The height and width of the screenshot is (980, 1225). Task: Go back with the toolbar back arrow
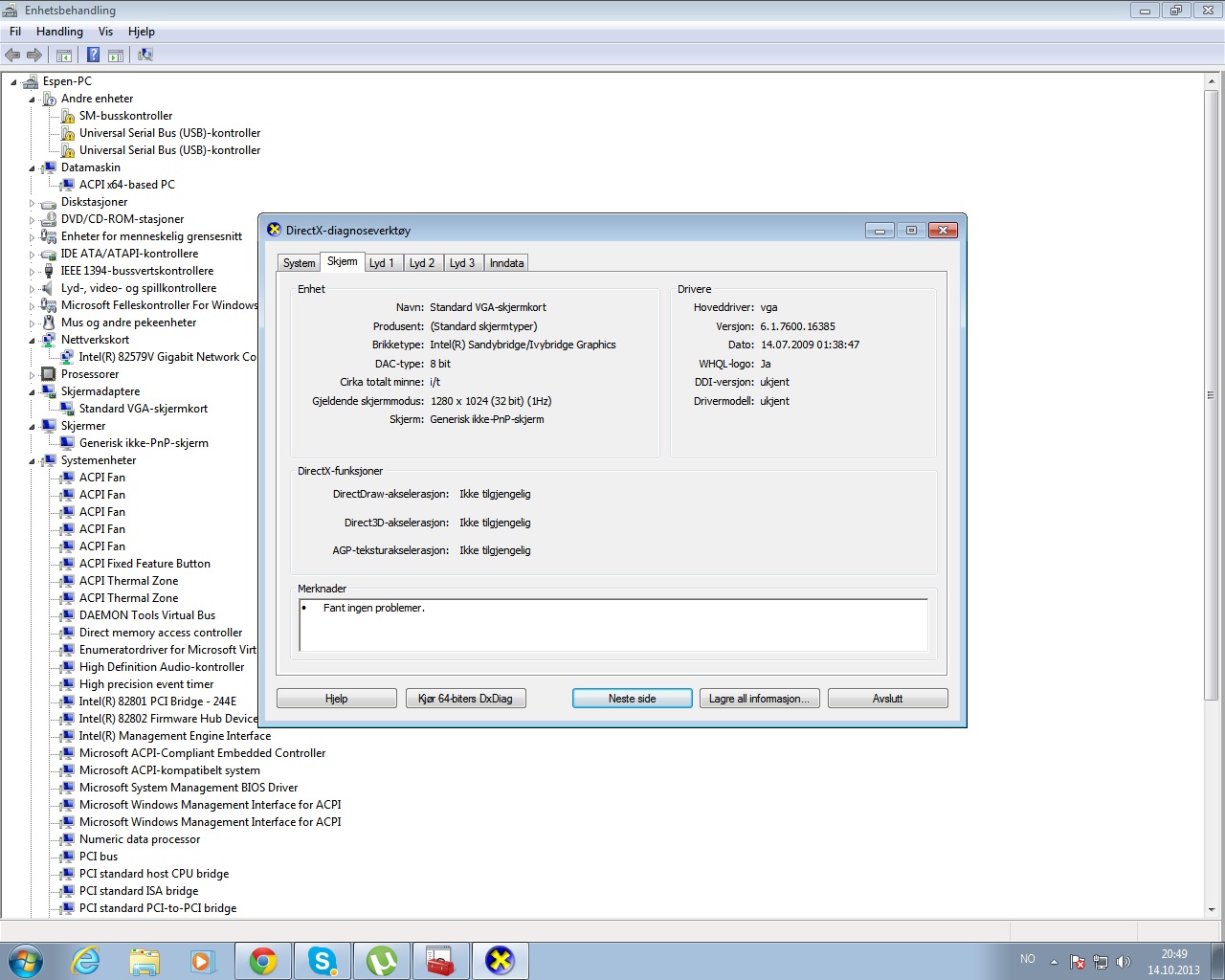pyautogui.click(x=12, y=55)
